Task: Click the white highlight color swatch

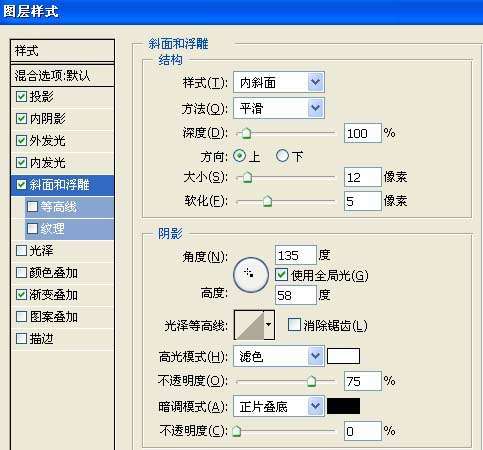Action: pyautogui.click(x=343, y=356)
